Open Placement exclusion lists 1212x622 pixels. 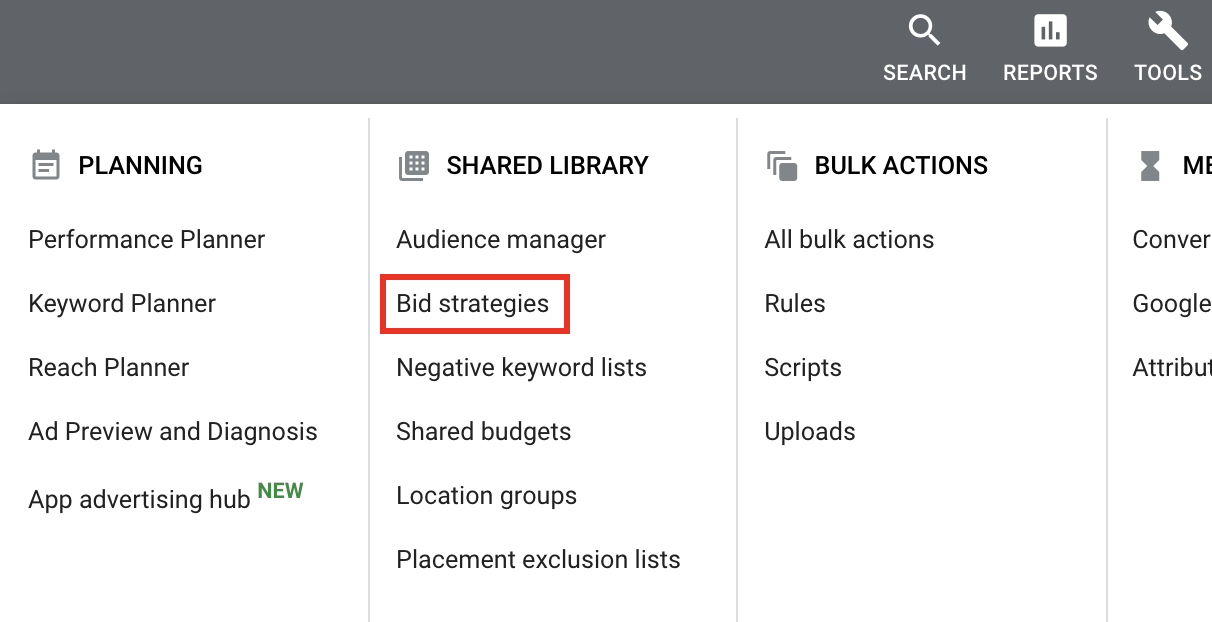click(538, 560)
